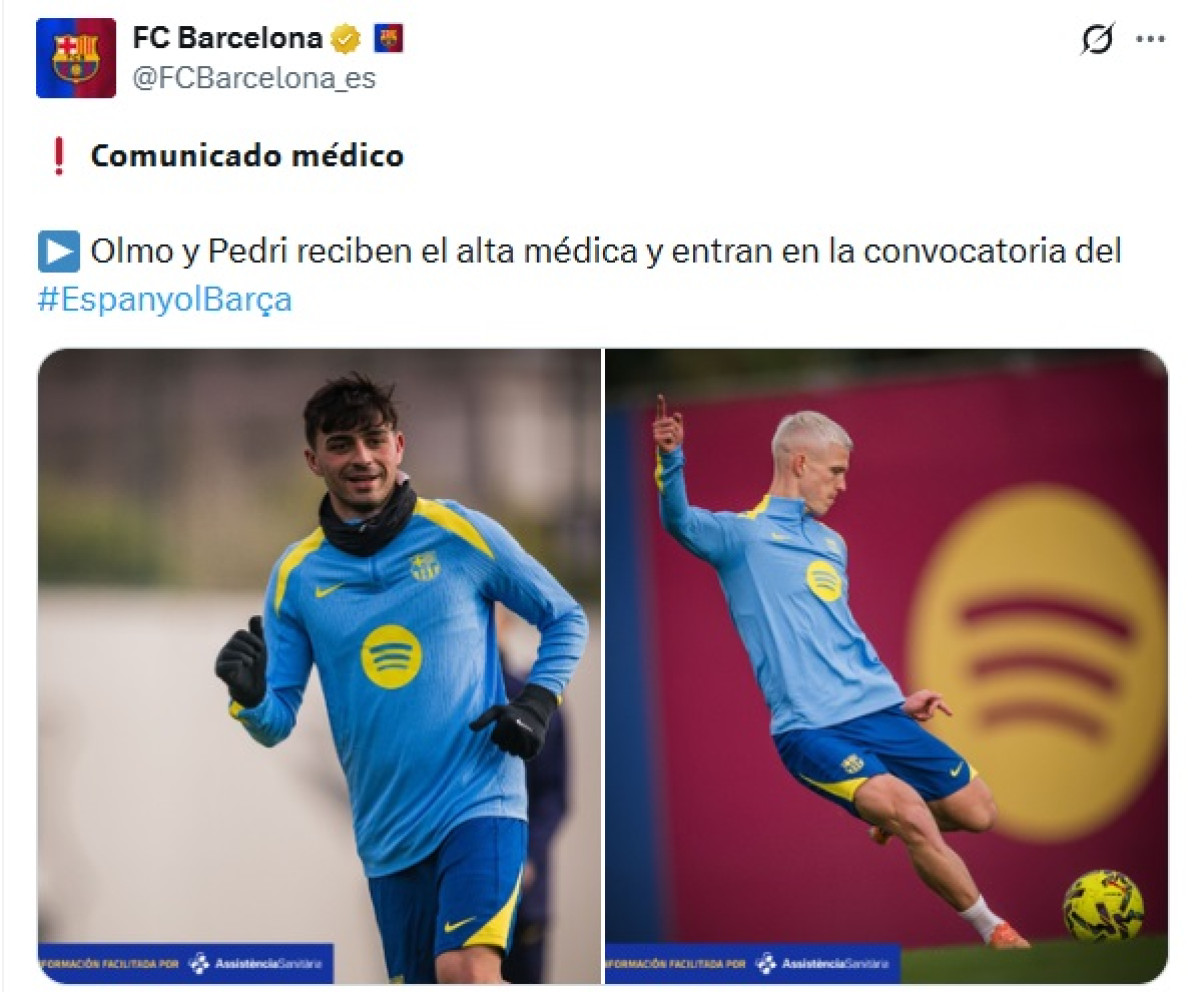1200x992 pixels.
Task: Click the yellow football in right photo
Action: coord(1103,906)
